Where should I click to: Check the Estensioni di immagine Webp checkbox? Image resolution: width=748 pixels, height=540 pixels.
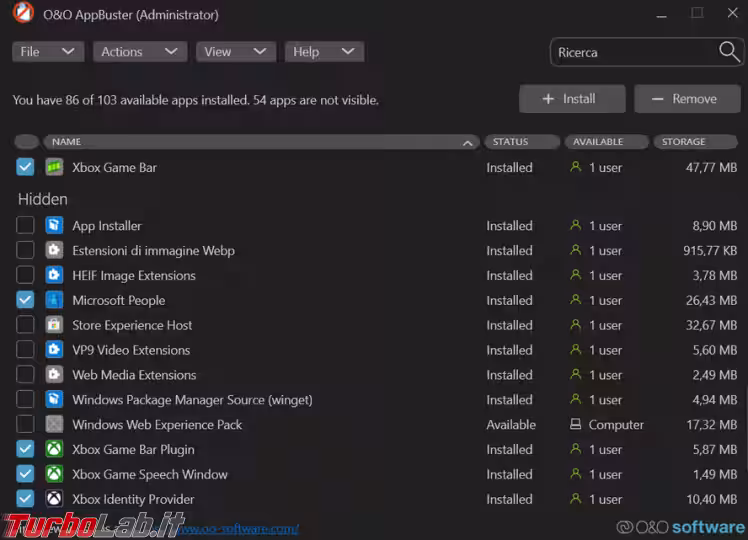point(25,250)
